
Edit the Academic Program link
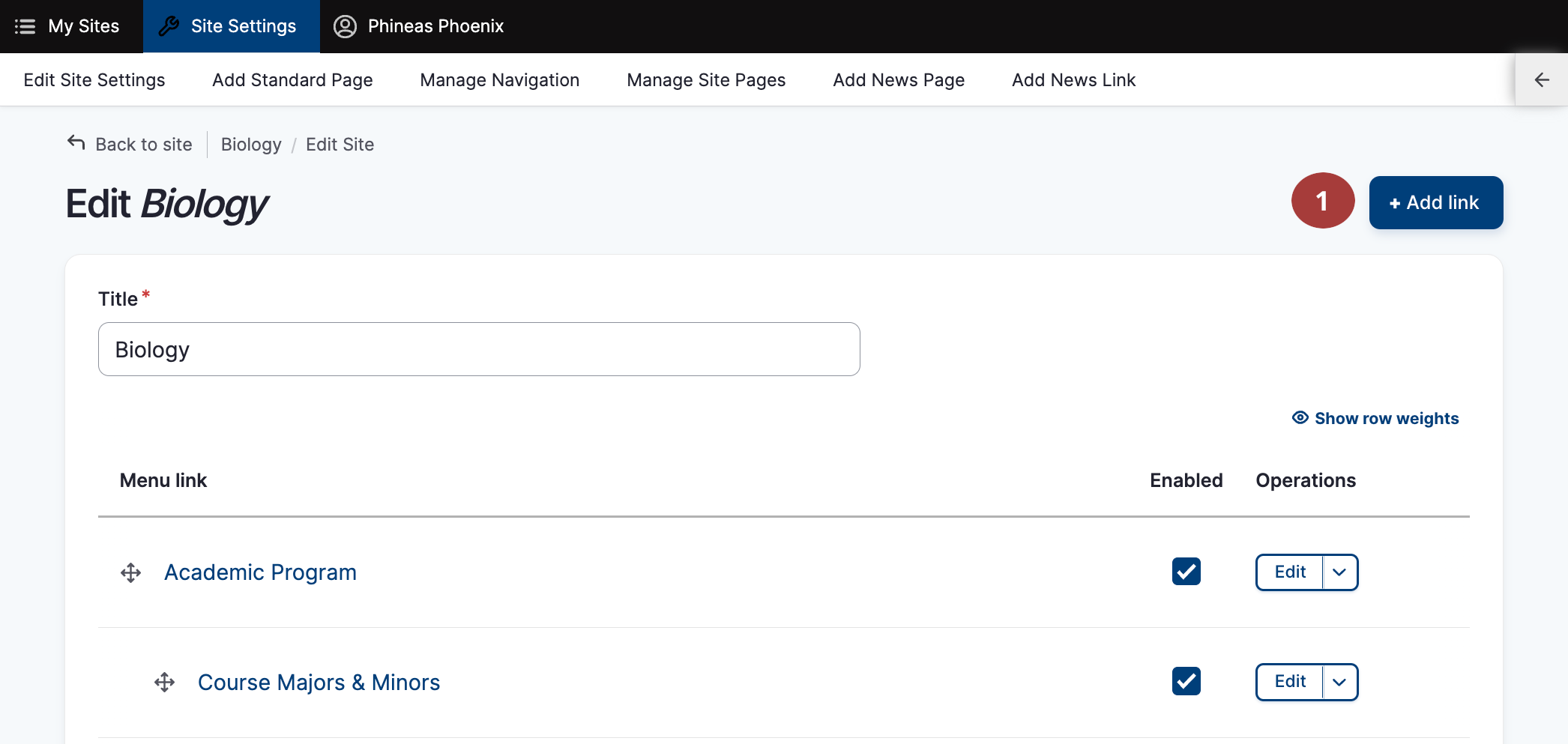(x=1290, y=572)
